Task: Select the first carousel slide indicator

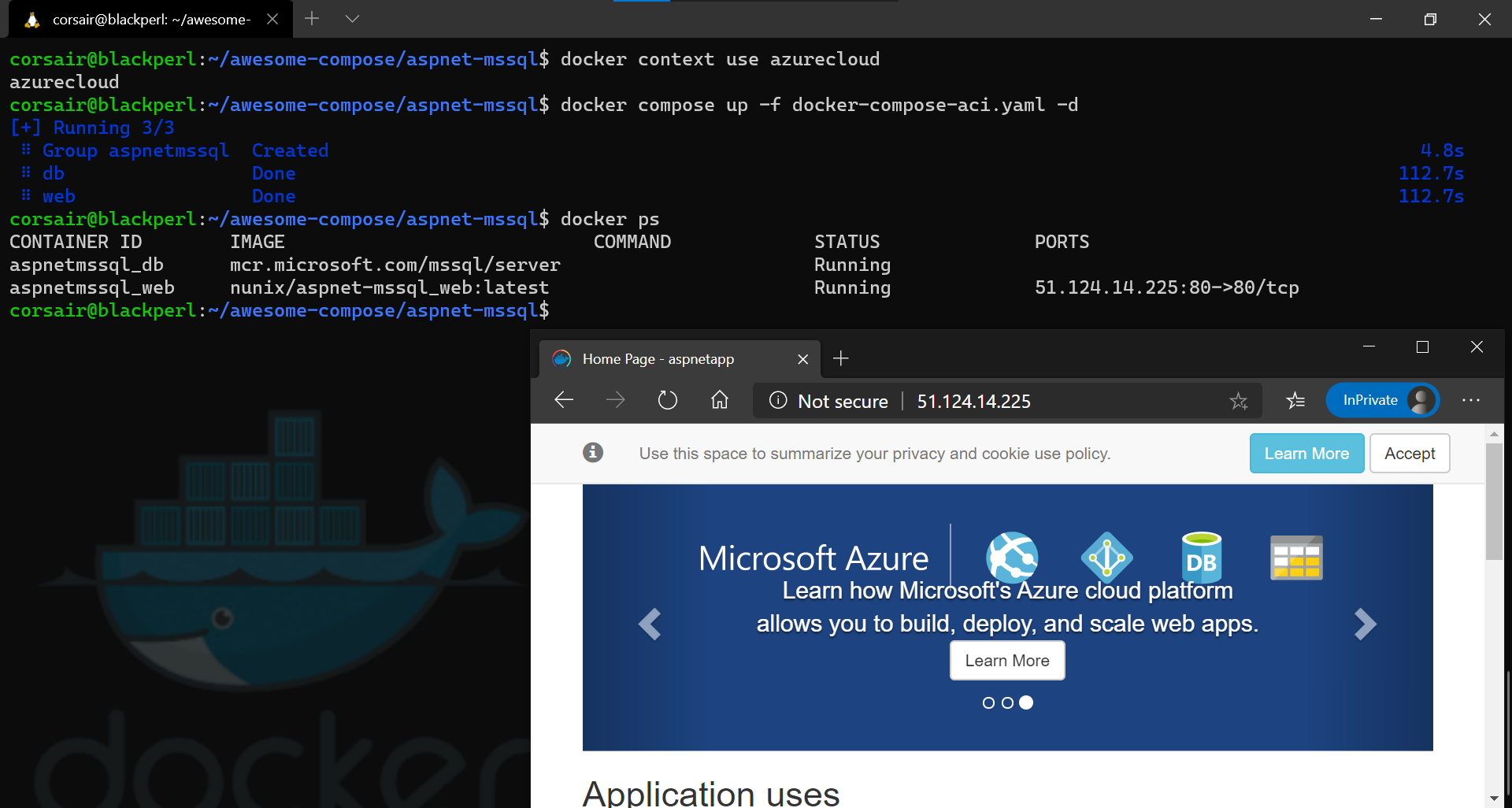Action: tap(988, 702)
